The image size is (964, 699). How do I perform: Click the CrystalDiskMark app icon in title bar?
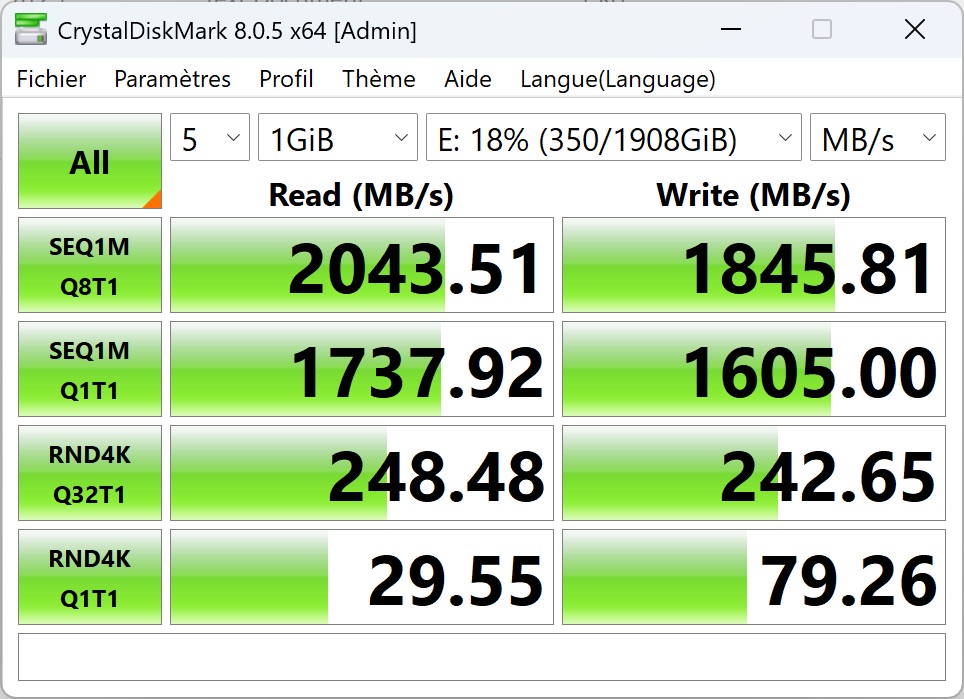[30, 30]
